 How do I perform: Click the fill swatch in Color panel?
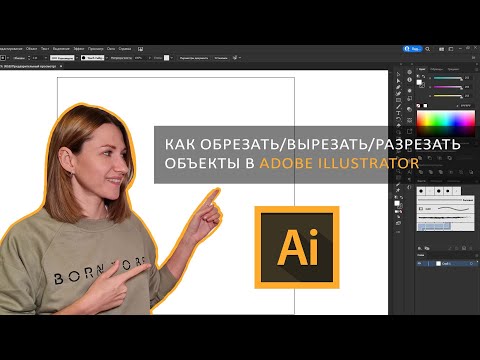(419, 82)
